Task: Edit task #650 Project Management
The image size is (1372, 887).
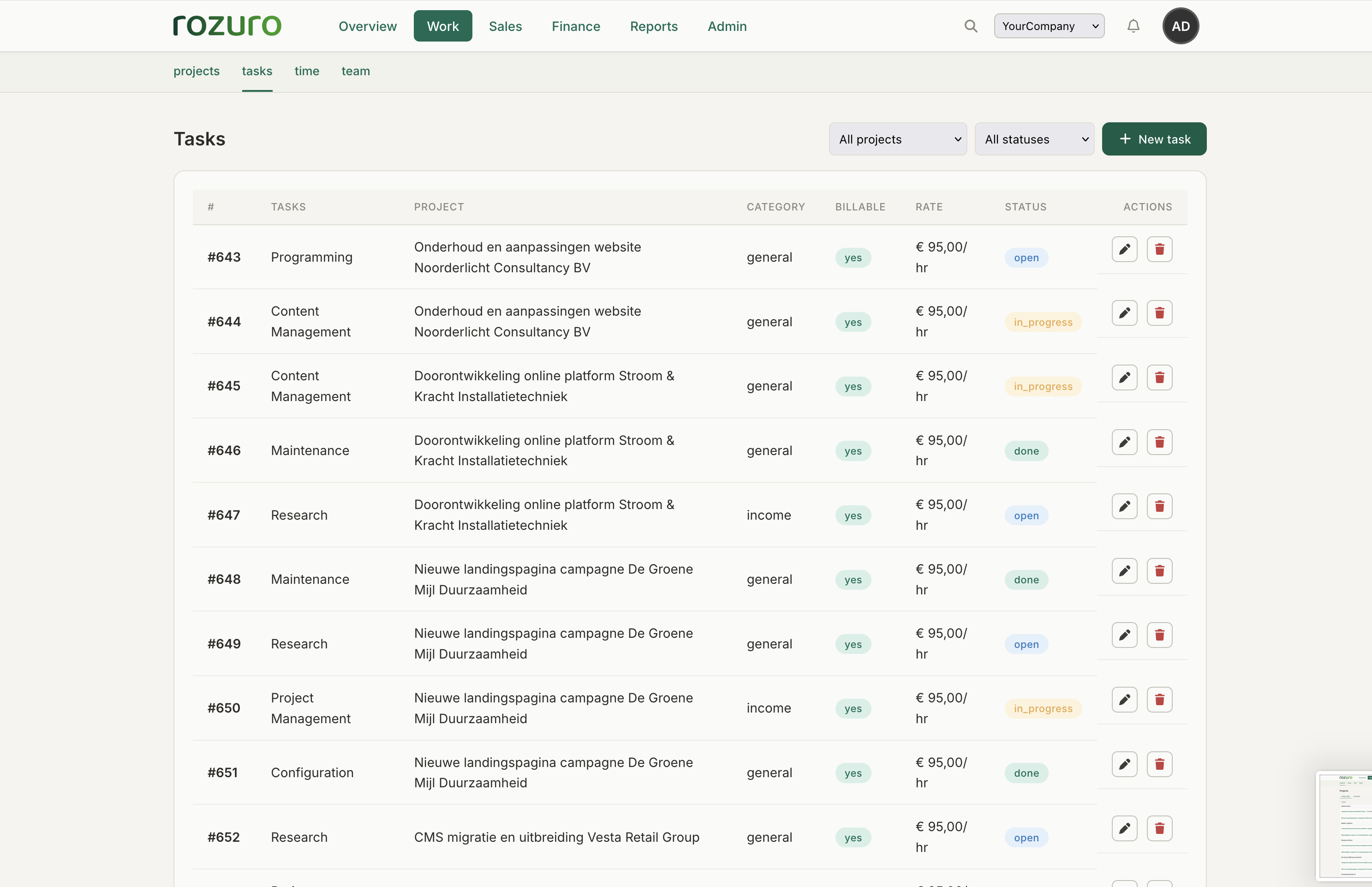Action: click(1124, 700)
